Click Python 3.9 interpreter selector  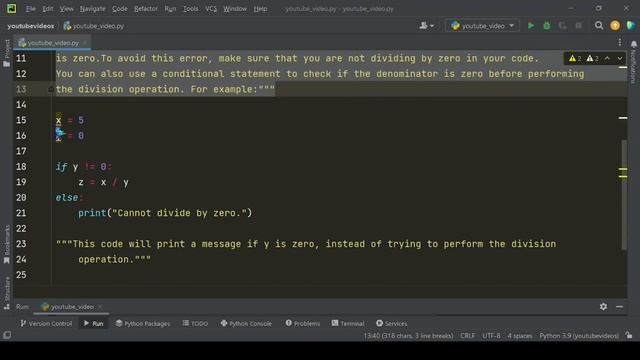point(579,336)
